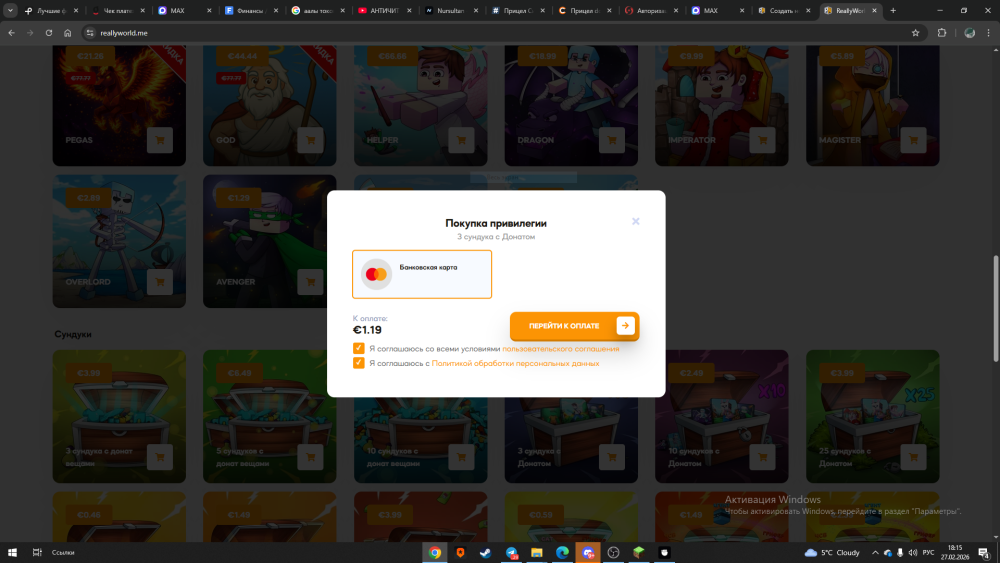
Task: Click cart icon on 3 сундука с Донатом
Action: coord(612,457)
